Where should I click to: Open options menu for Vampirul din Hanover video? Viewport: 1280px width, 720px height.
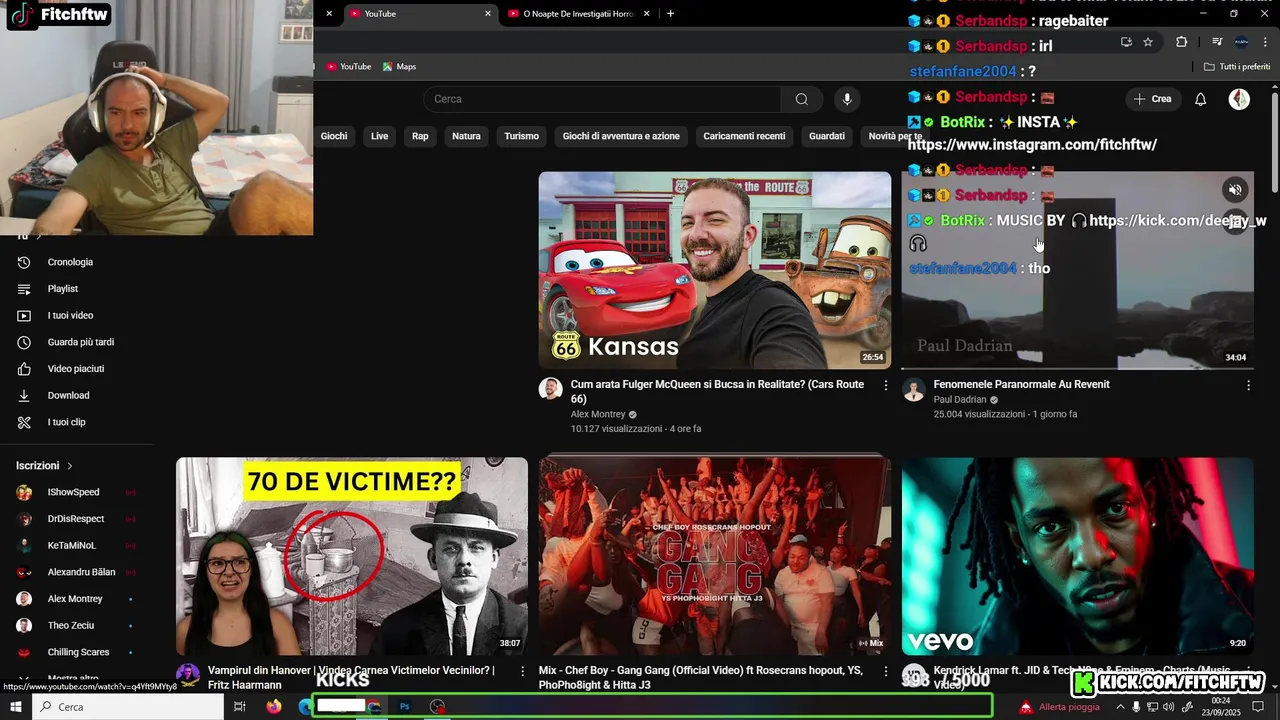pos(522,671)
